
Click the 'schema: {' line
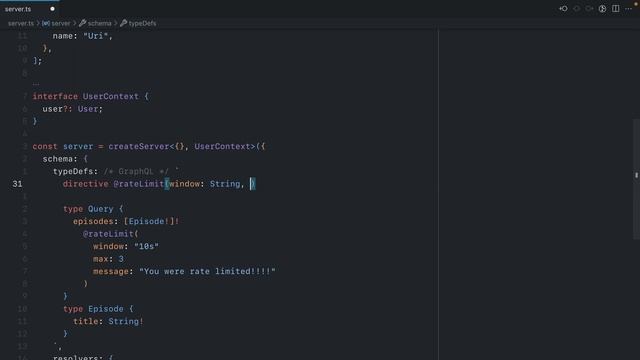point(65,159)
